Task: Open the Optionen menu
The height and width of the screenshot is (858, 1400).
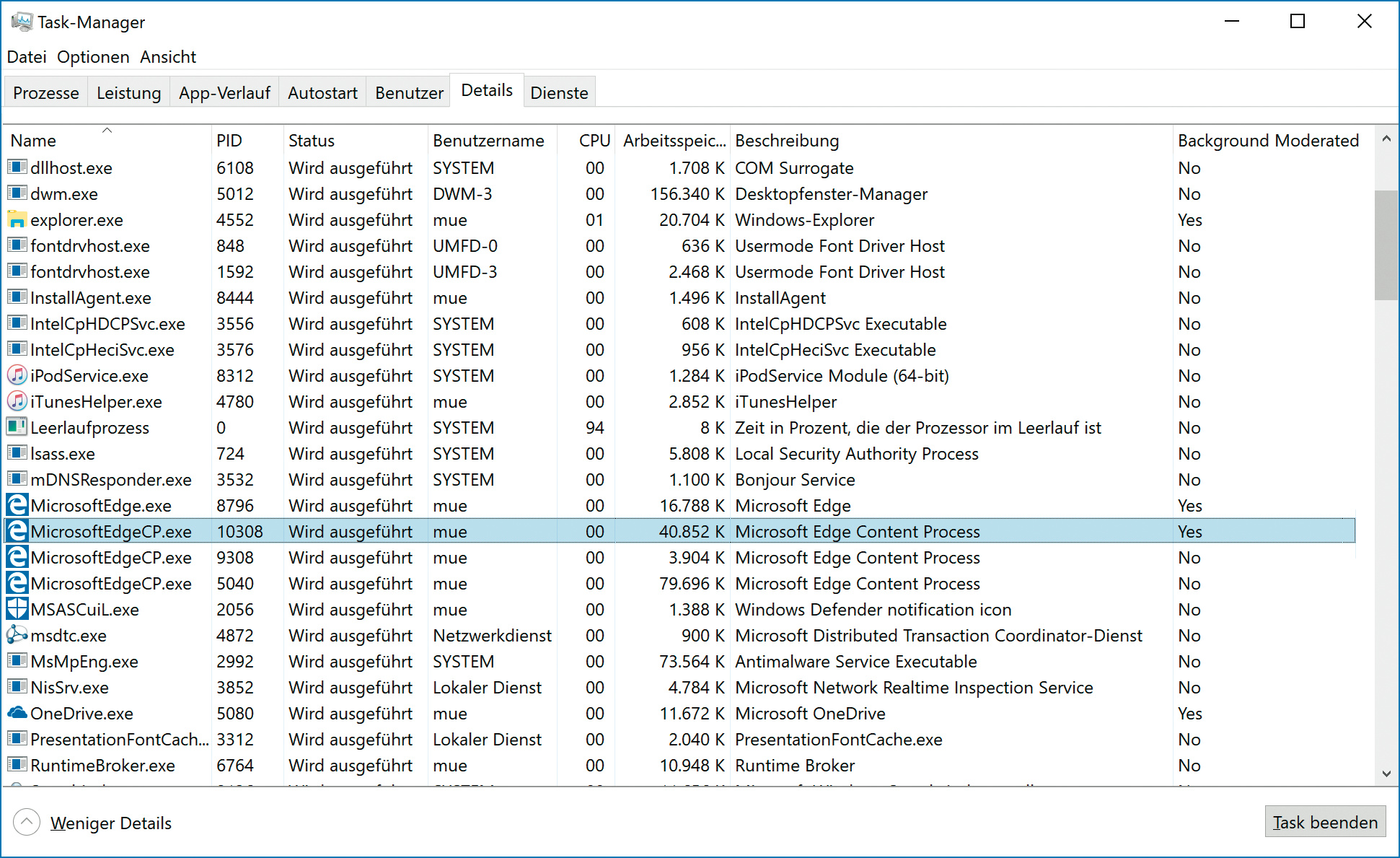Action: click(x=93, y=57)
